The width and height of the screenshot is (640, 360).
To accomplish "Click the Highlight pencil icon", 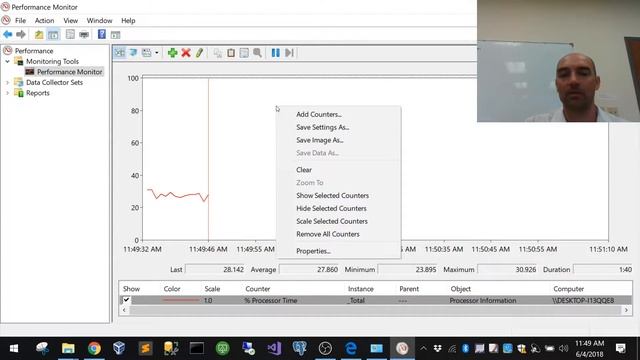I will click(x=199, y=53).
